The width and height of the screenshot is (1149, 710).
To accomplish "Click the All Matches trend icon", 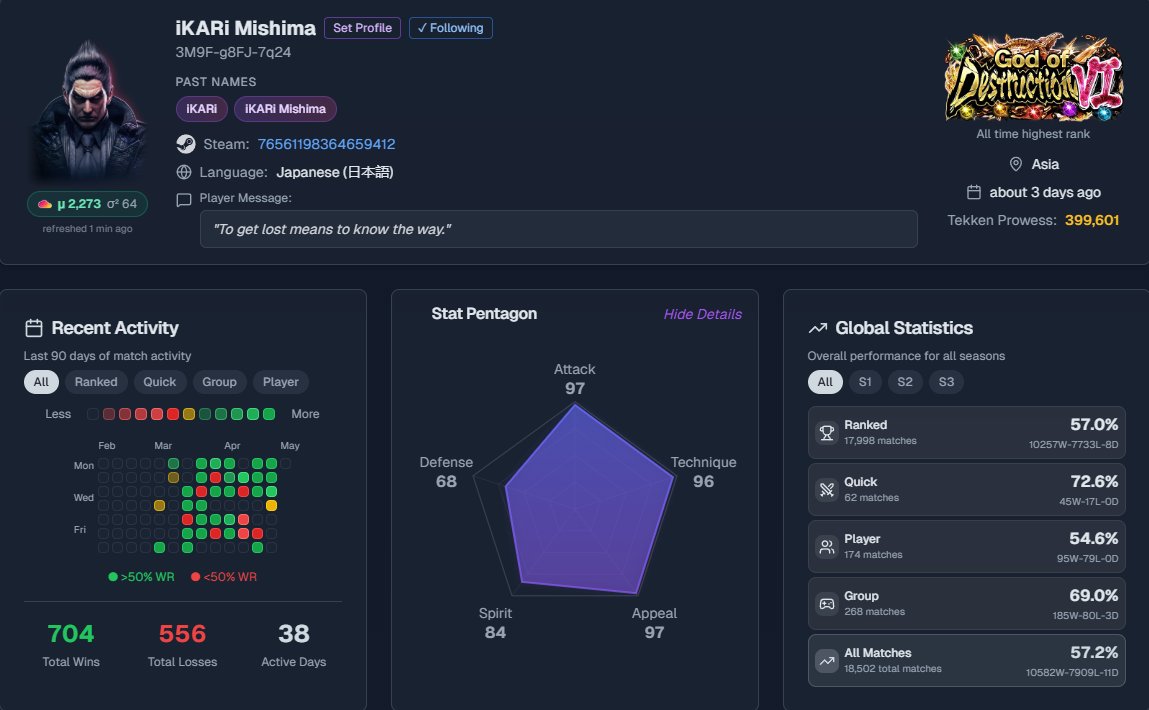I will point(827,660).
